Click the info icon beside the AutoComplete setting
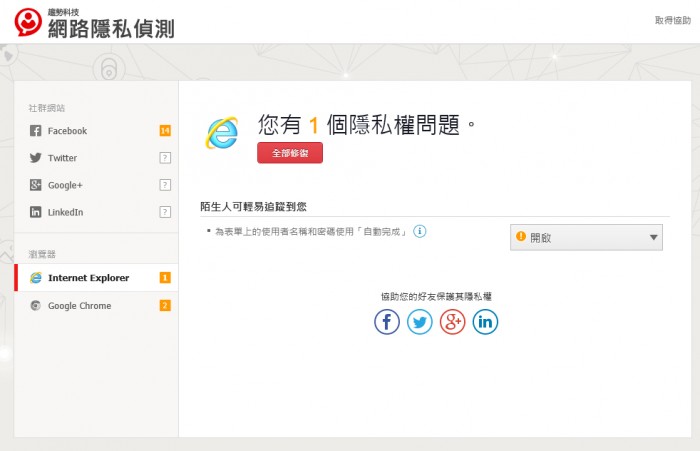Viewport: 700px width, 451px height. coord(421,231)
